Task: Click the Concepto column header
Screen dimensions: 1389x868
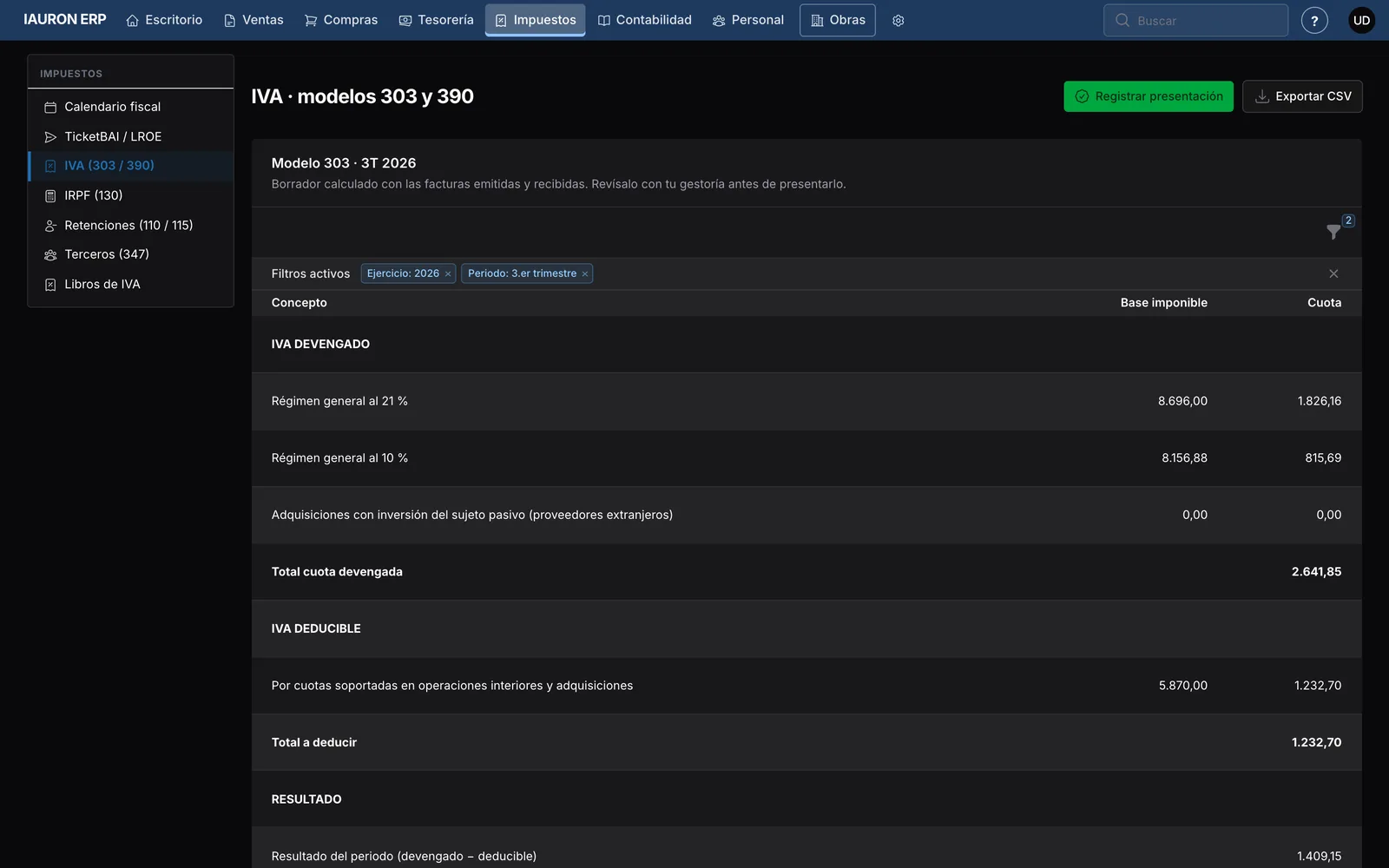Action: coord(299,303)
